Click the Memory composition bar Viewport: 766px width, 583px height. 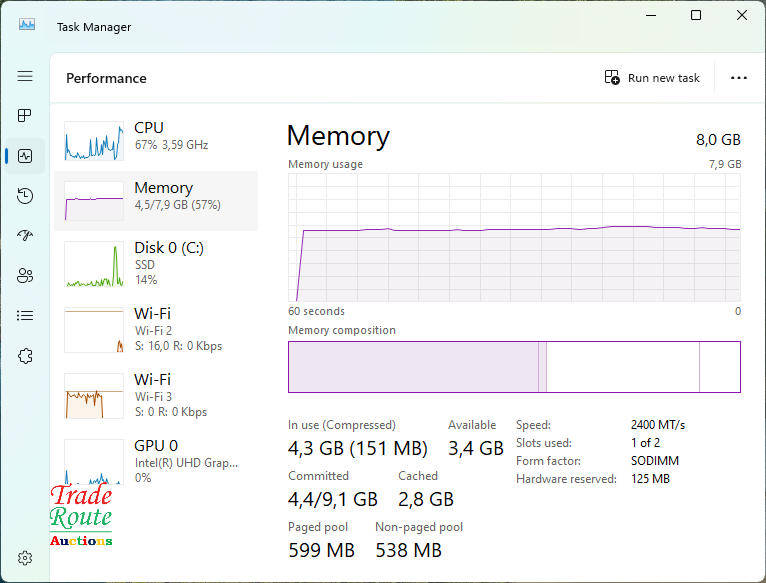514,367
